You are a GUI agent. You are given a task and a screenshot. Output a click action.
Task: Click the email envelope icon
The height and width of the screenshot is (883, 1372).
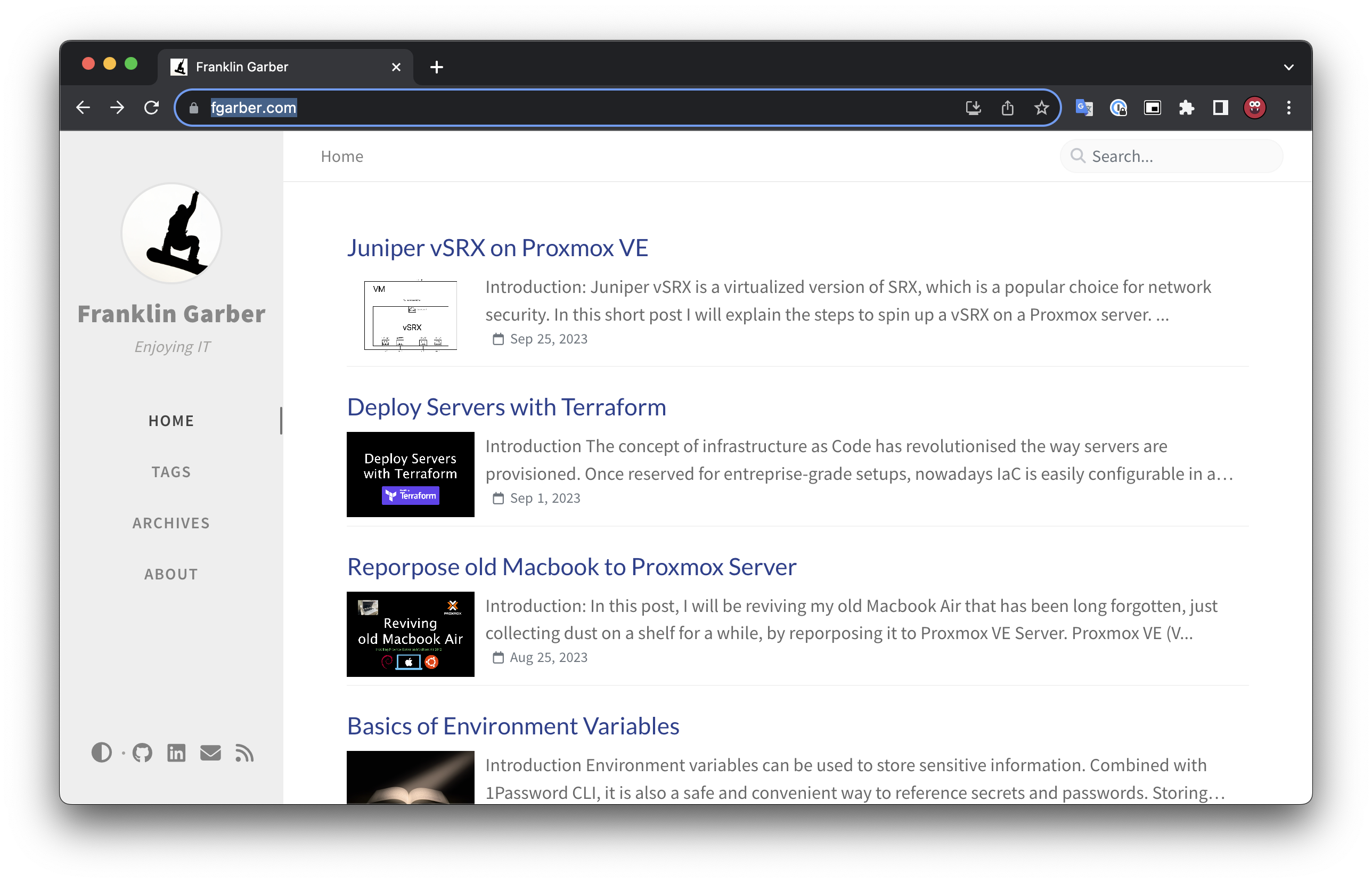pyautogui.click(x=210, y=753)
